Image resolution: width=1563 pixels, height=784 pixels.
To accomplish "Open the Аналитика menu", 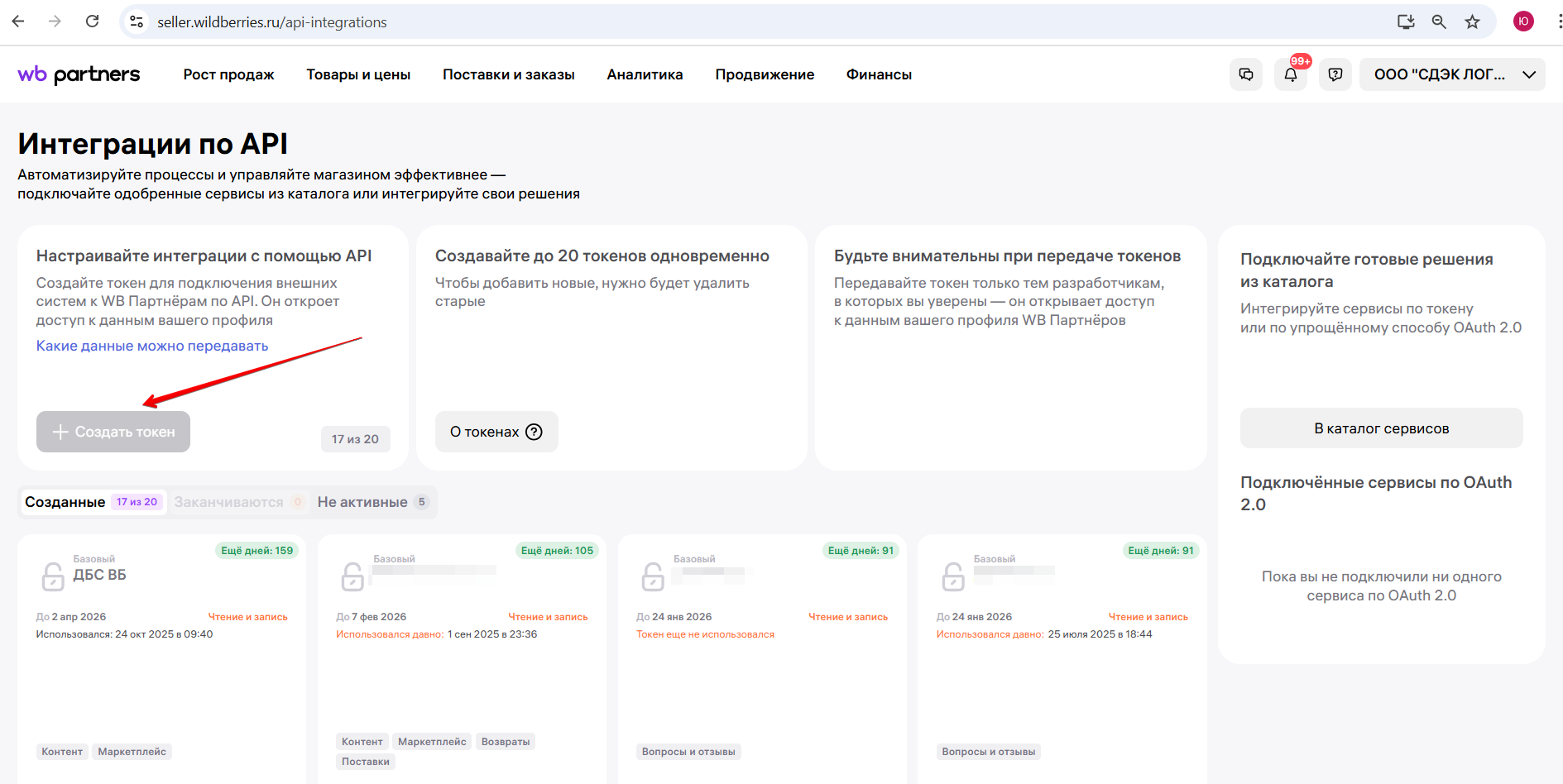I will (x=645, y=74).
